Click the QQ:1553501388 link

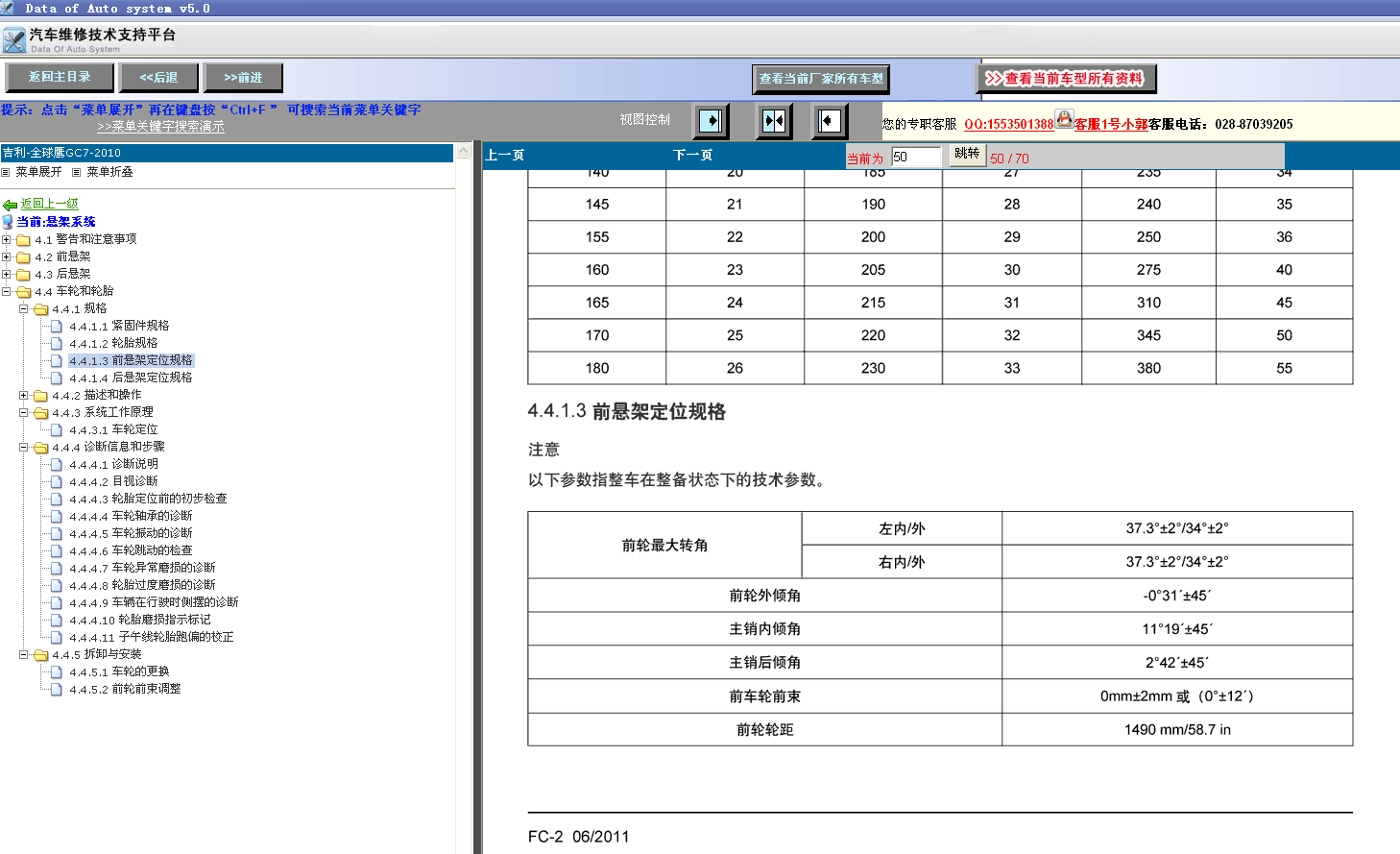(1009, 124)
